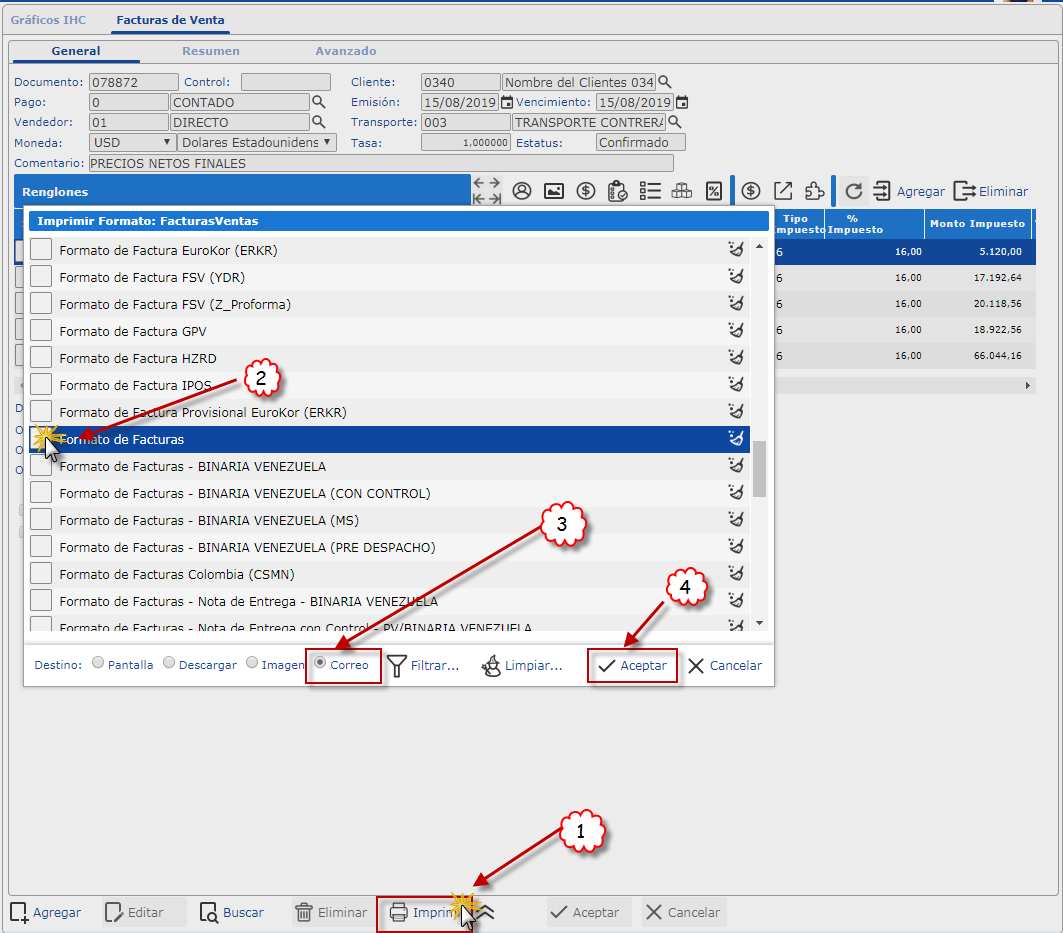The width and height of the screenshot is (1063, 933).
Task: Click the user profile circle icon
Action: [x=521, y=191]
